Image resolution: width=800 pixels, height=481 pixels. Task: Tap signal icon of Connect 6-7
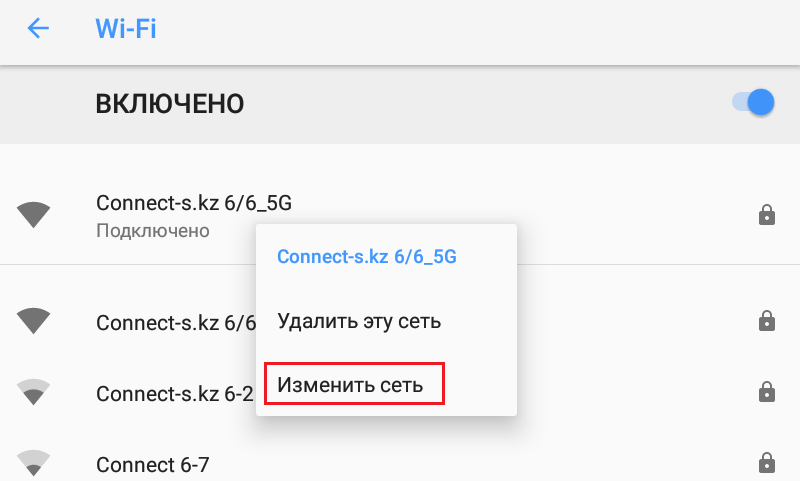[x=34, y=463]
